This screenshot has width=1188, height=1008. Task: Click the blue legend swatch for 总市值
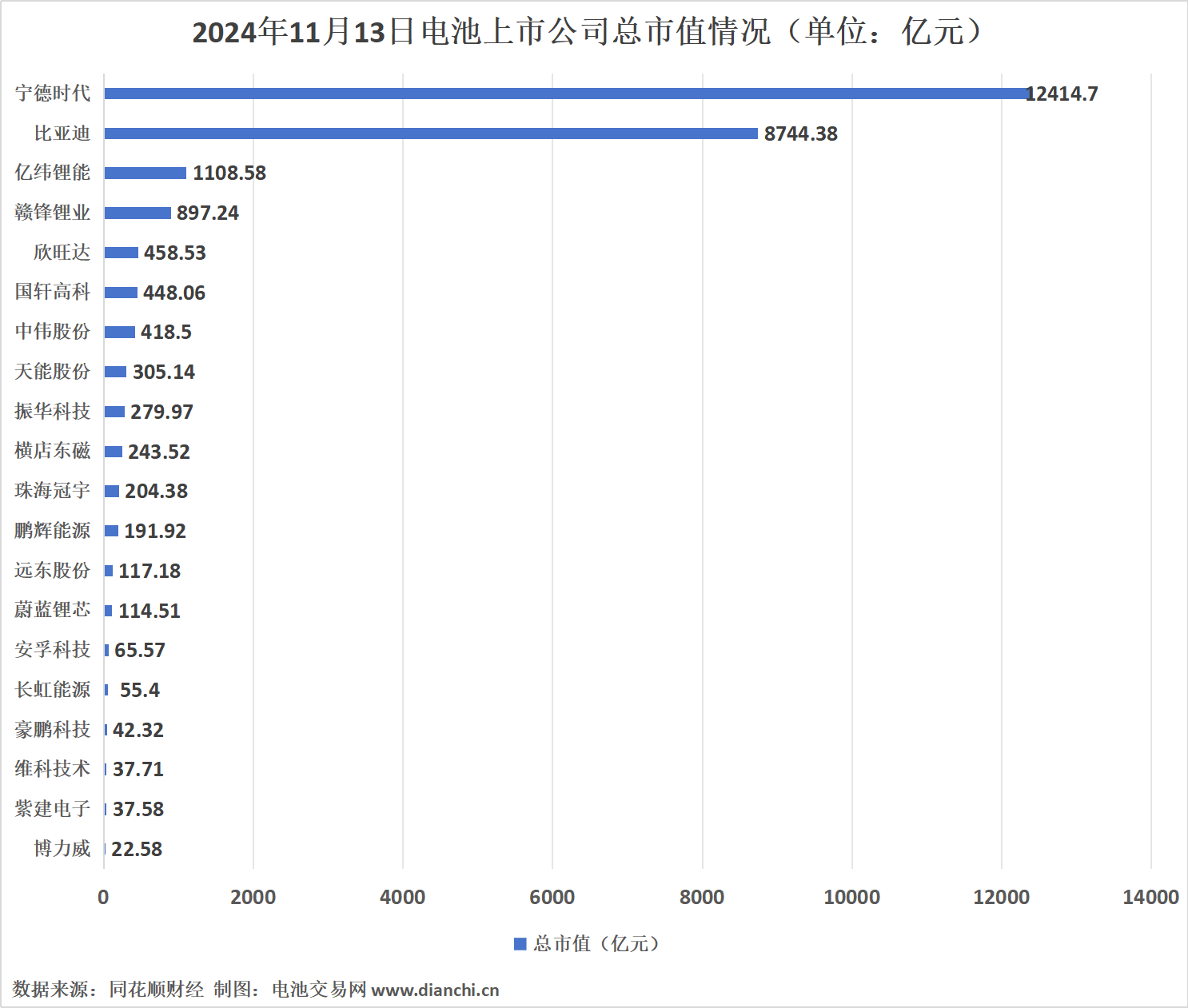(x=520, y=944)
